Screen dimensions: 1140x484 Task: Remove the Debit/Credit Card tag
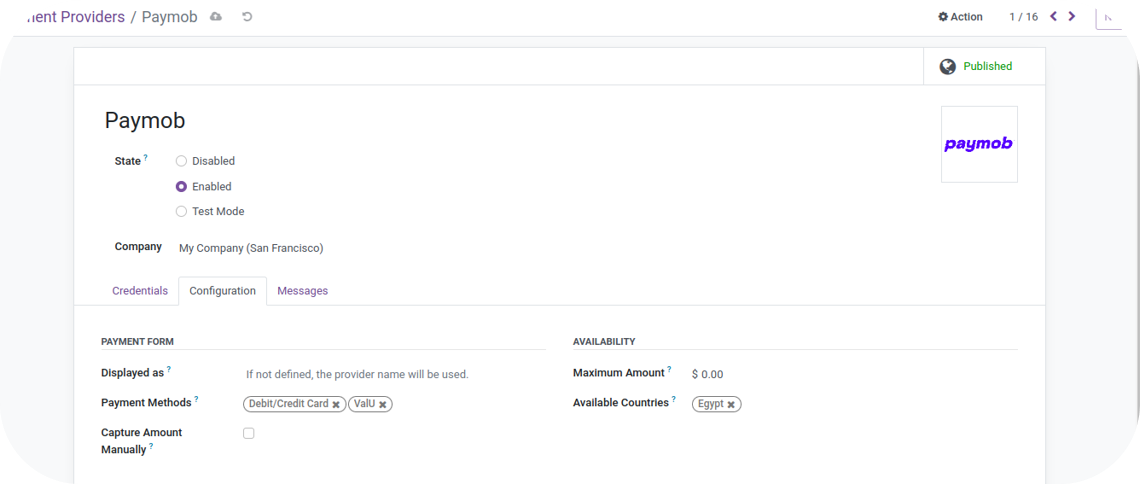pos(336,405)
